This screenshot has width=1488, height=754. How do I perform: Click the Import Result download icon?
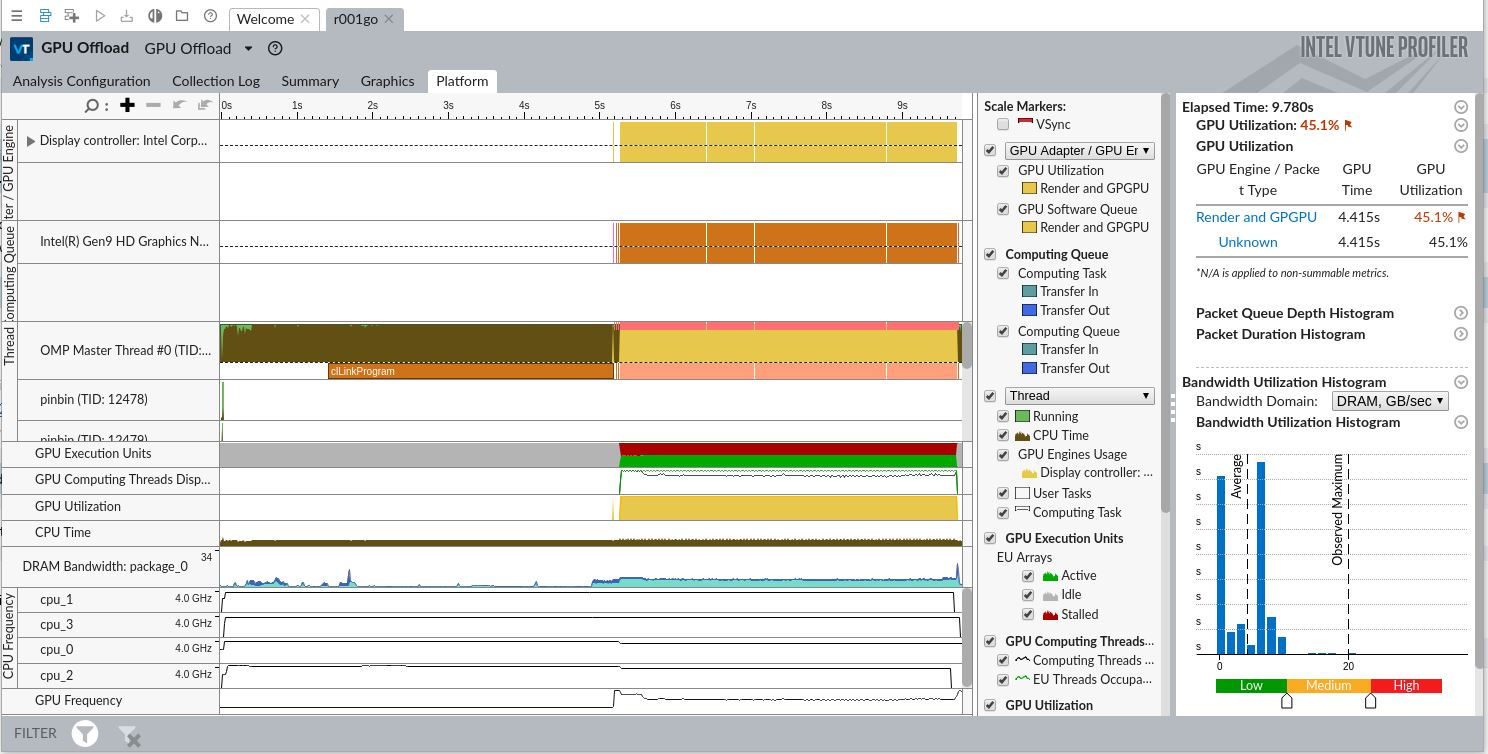pyautogui.click(x=127, y=17)
